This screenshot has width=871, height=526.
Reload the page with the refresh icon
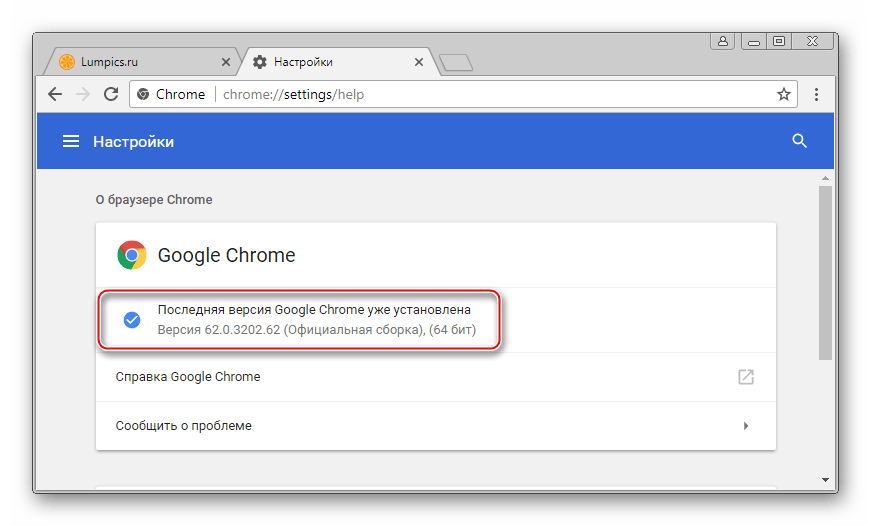coord(111,94)
